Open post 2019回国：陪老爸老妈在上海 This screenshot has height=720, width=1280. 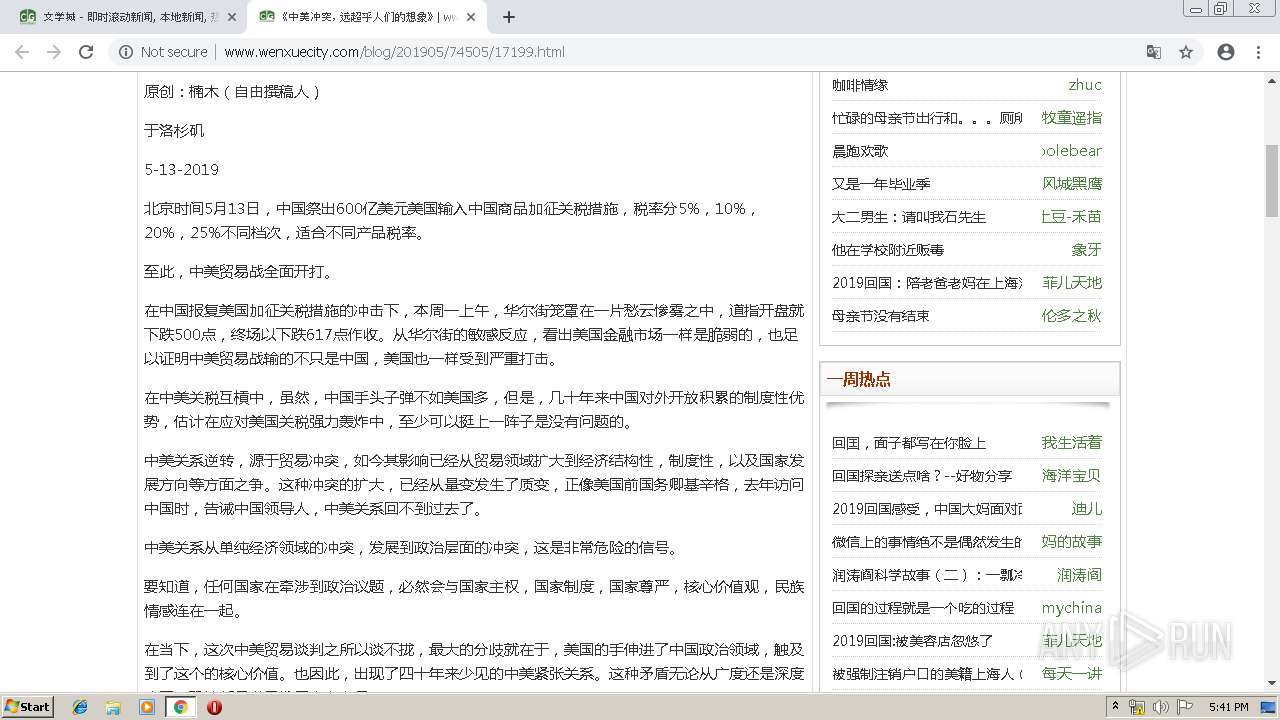coord(927,283)
